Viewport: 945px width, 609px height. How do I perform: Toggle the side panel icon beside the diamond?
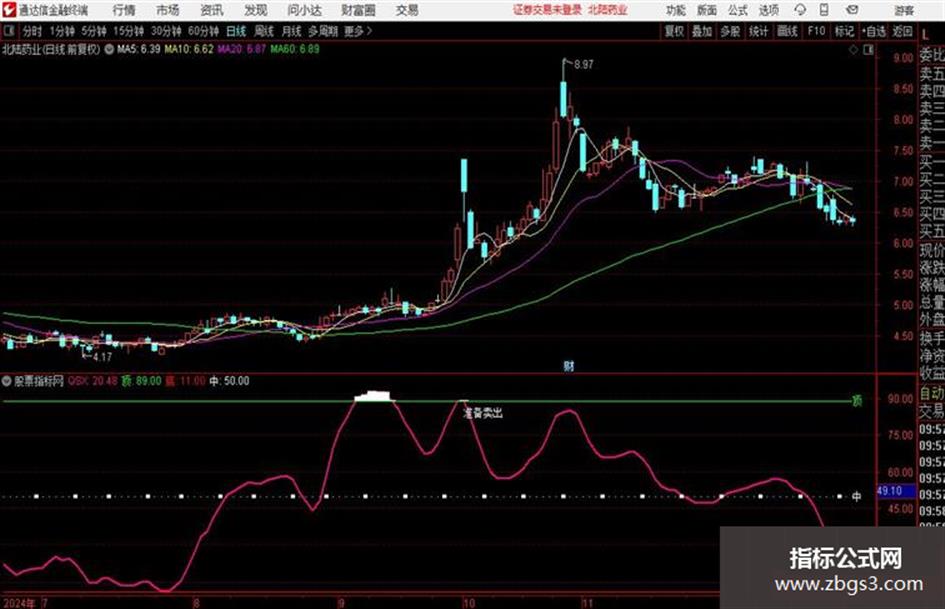(x=868, y=50)
